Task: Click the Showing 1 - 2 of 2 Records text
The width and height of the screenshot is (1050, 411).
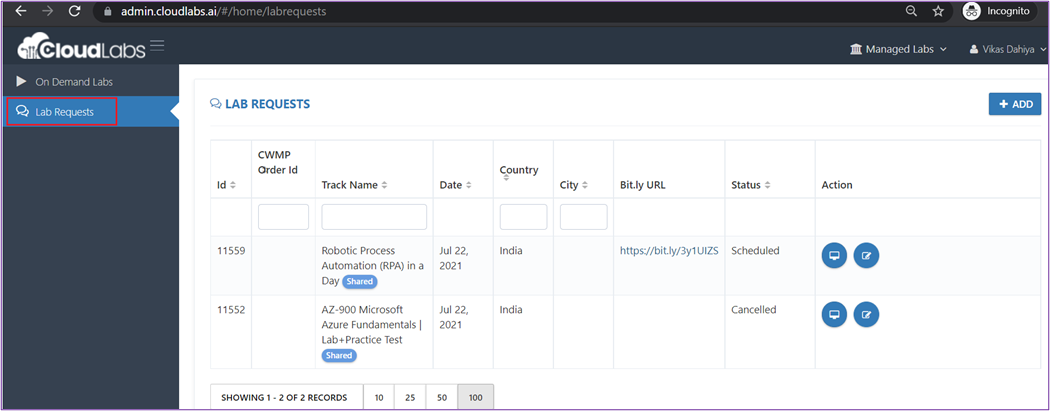Action: tap(284, 398)
